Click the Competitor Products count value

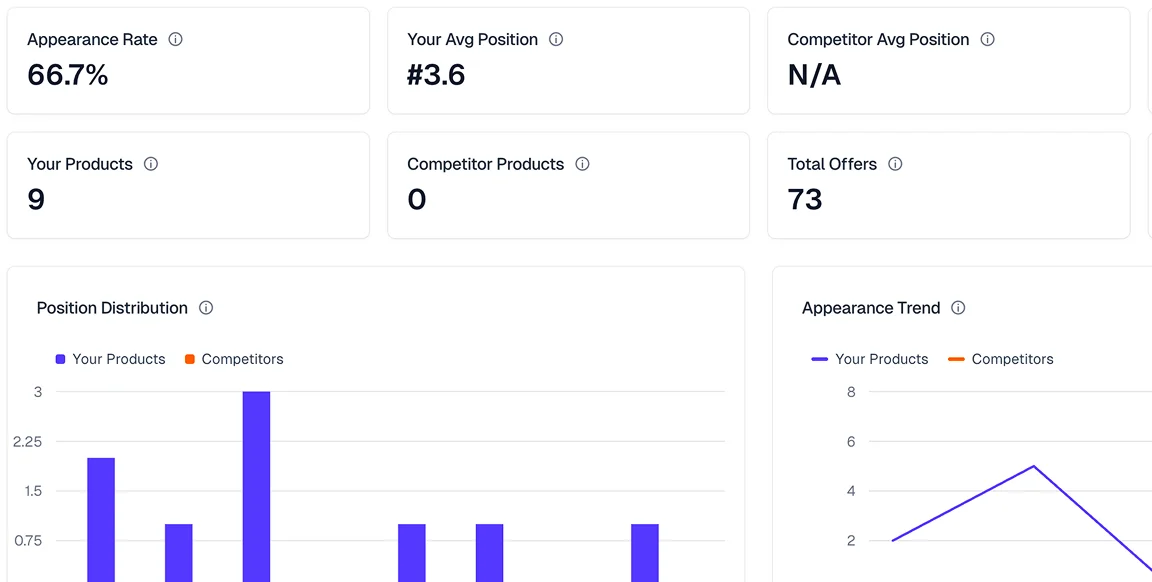tap(415, 199)
